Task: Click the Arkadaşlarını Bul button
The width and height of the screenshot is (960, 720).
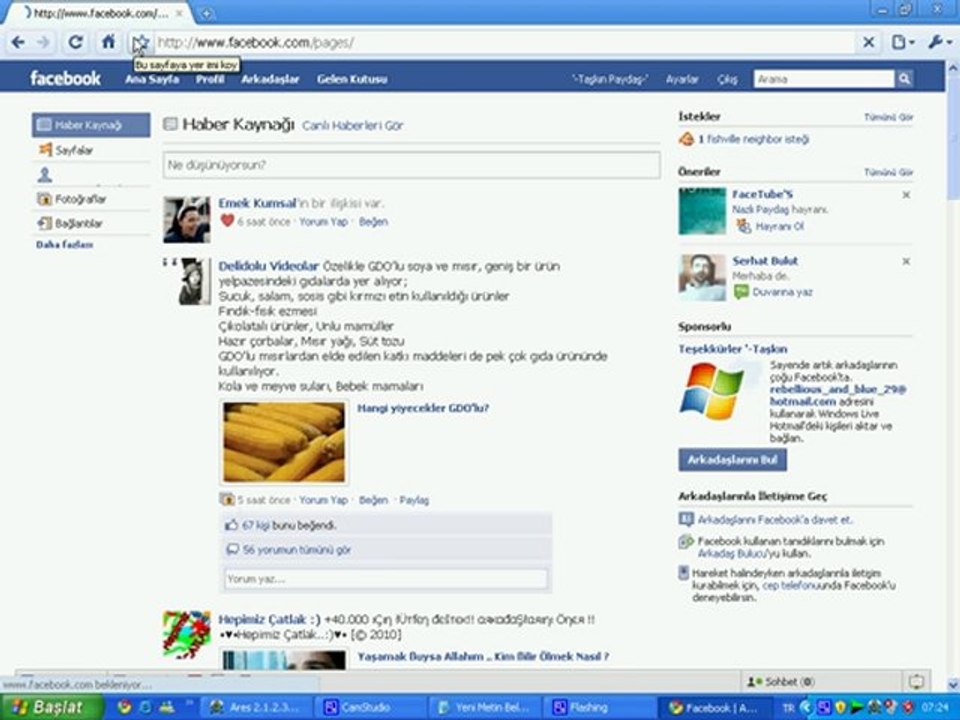Action: [732, 460]
